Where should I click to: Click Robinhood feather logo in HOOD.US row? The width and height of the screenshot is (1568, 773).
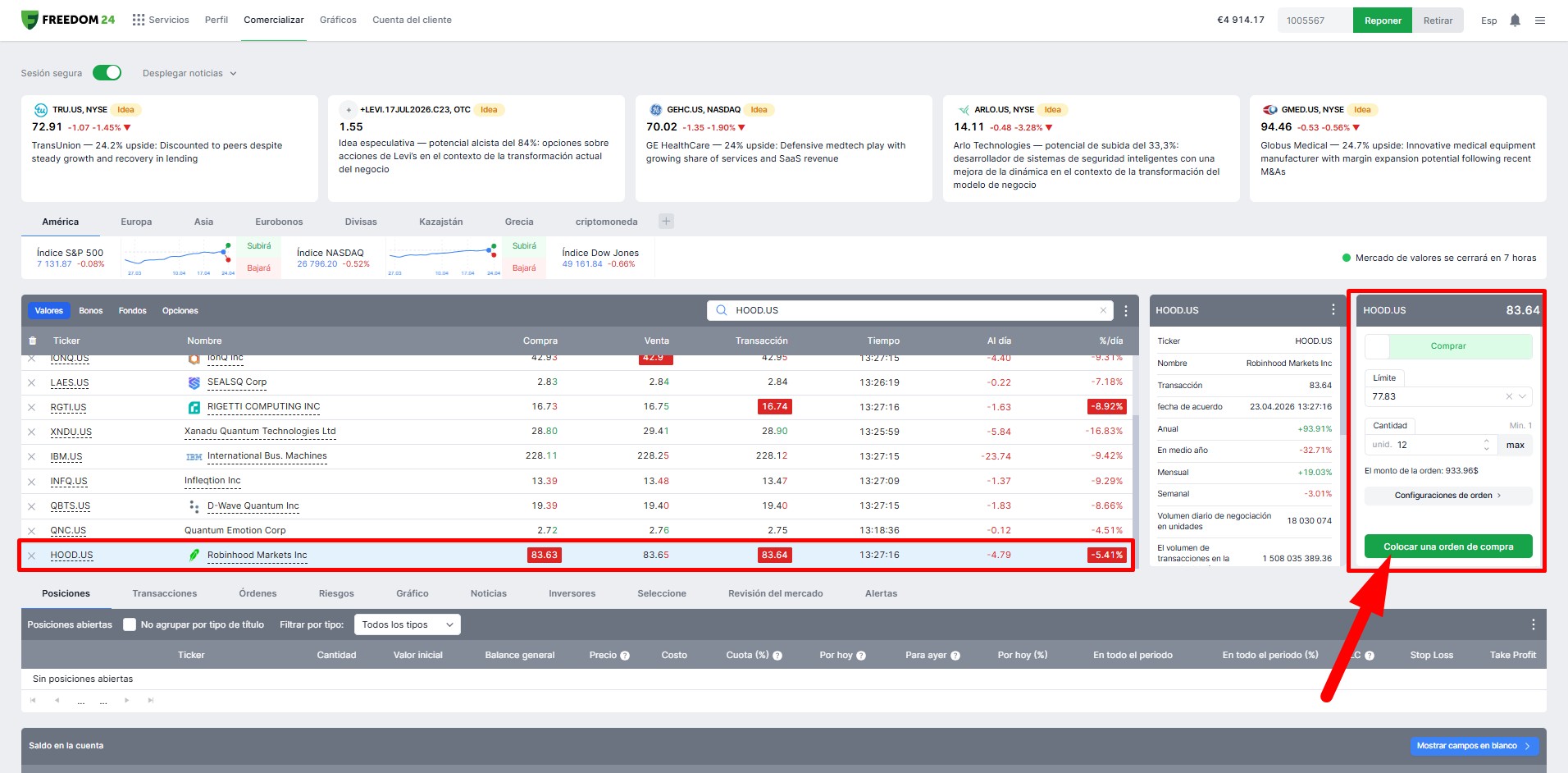(194, 556)
